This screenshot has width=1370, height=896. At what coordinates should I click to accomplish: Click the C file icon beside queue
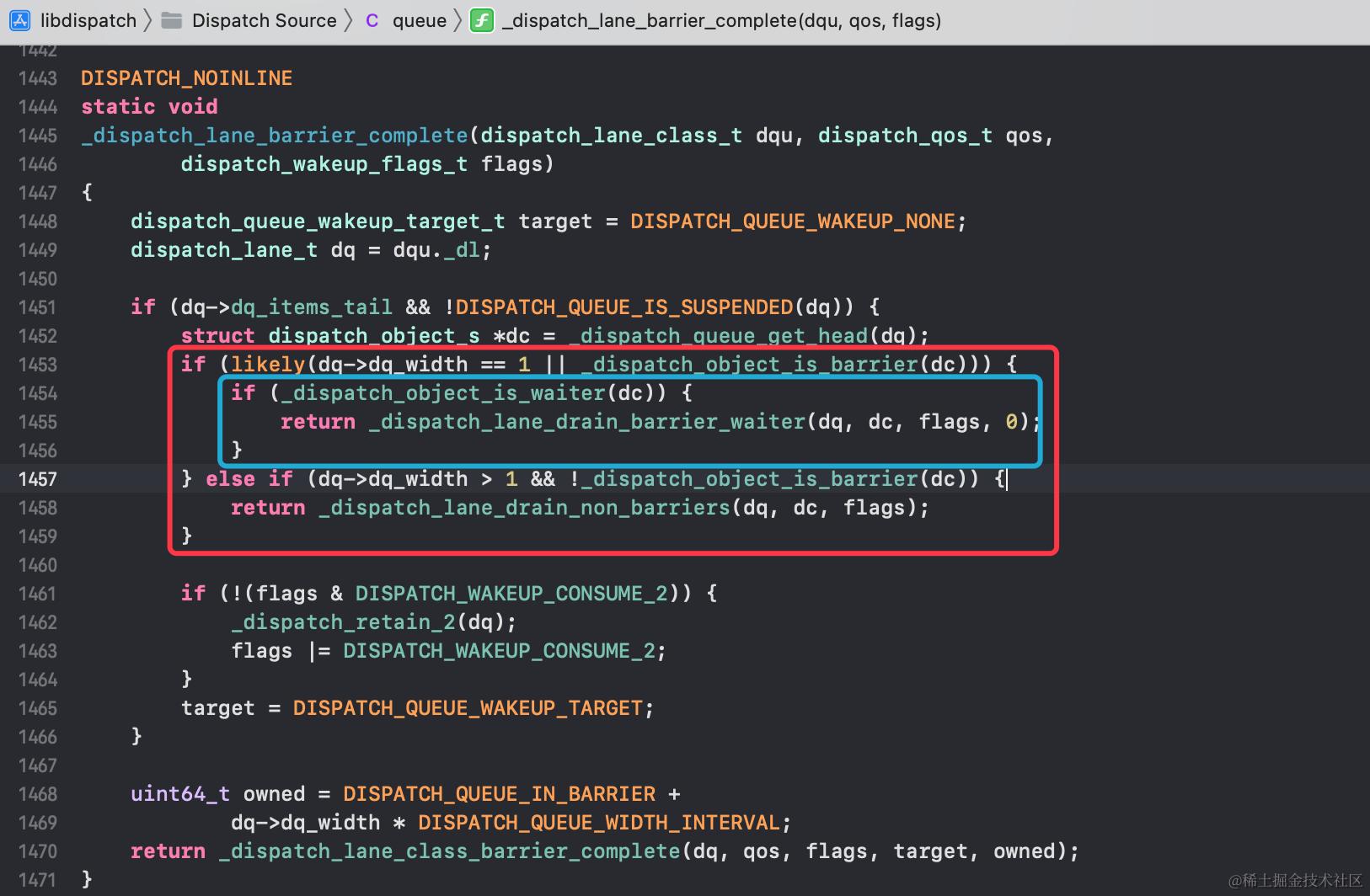(x=372, y=20)
